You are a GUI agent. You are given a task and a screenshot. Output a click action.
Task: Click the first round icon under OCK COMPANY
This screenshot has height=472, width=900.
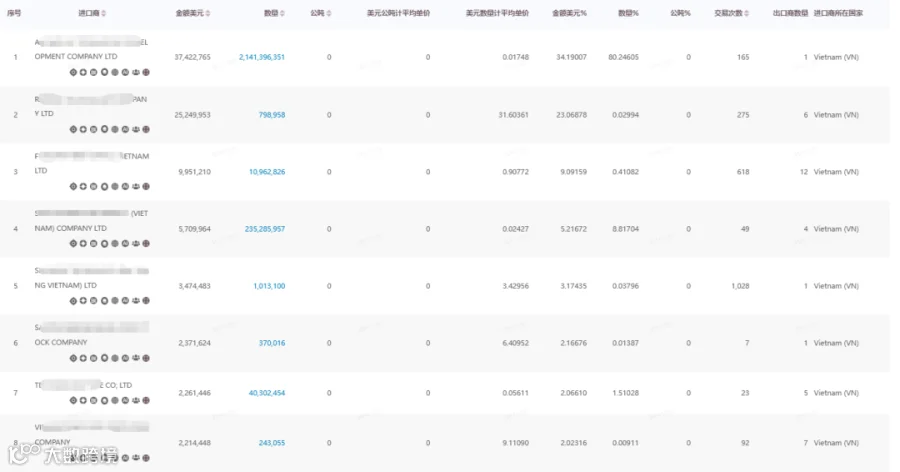(73, 358)
